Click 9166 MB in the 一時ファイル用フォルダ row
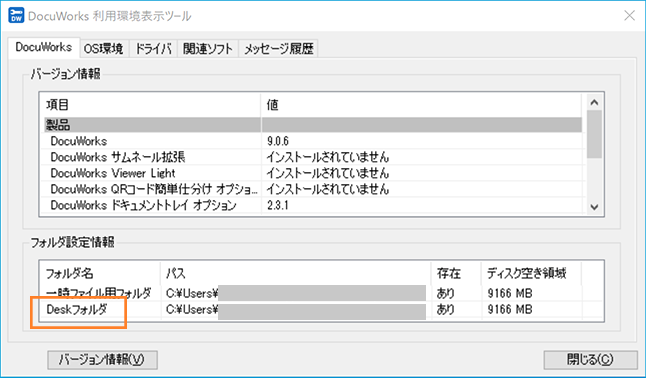This screenshot has height=378, width=646. pyautogui.click(x=510, y=293)
